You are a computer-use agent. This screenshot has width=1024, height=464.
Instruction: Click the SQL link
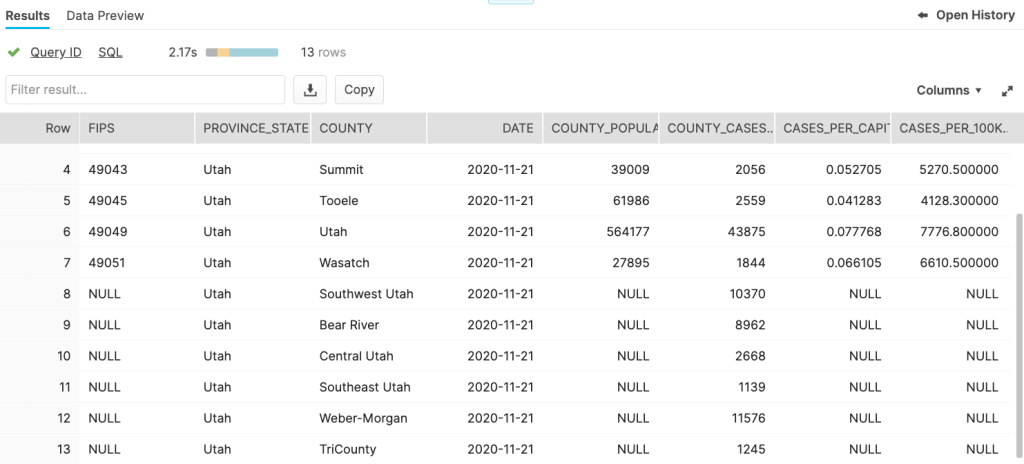[110, 52]
